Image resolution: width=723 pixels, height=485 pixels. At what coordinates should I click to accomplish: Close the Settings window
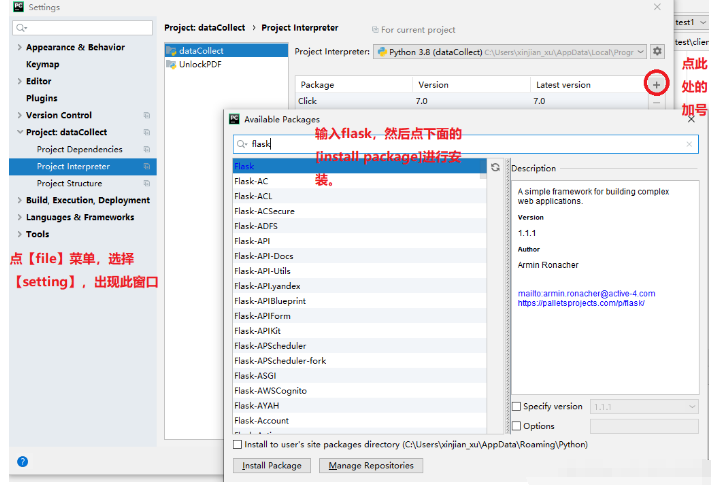(657, 7)
